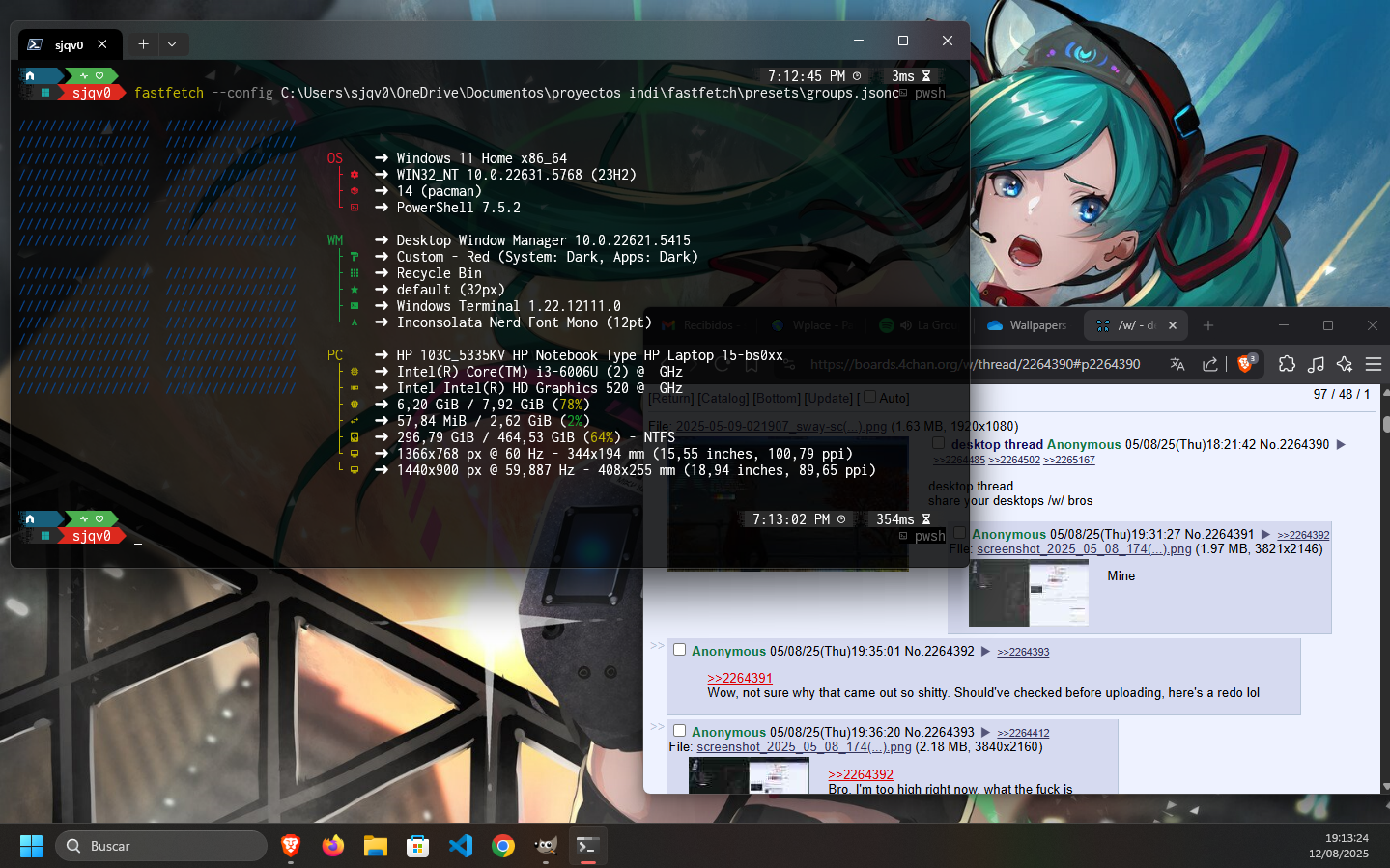Click the '354ms' execution time in the prompt
Image resolution: width=1390 pixels, height=868 pixels.
point(895,519)
